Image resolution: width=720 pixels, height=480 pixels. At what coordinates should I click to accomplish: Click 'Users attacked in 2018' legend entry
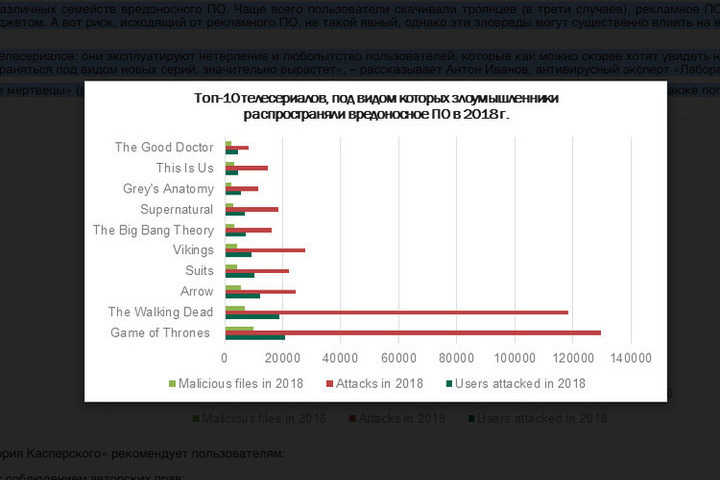click(516, 384)
